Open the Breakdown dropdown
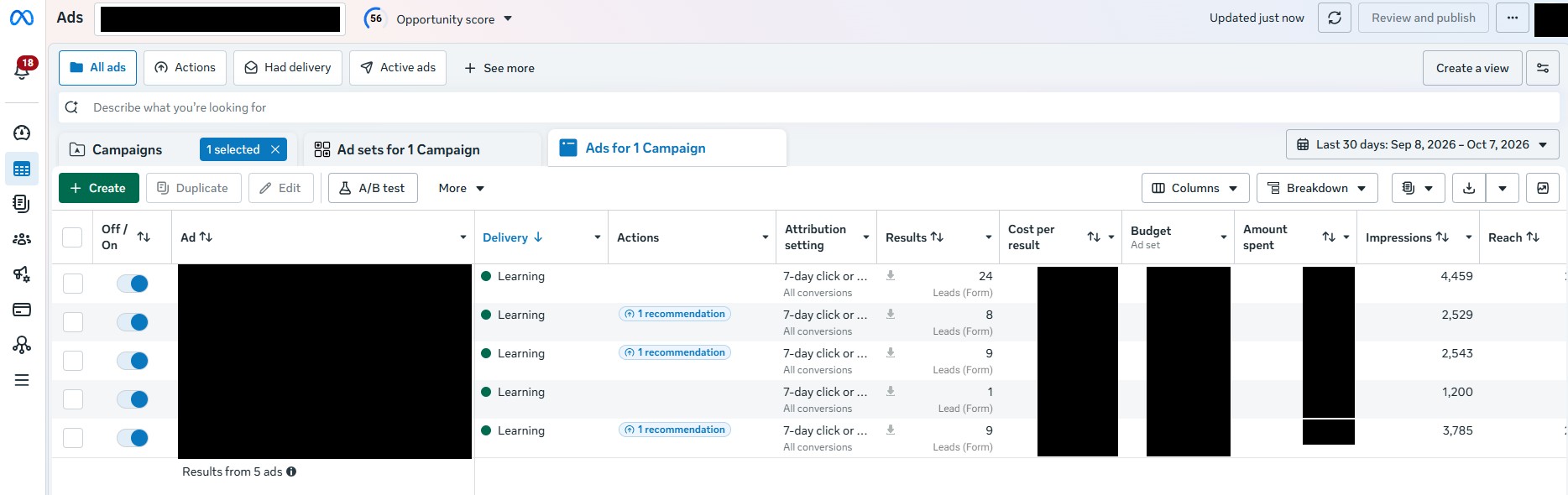 [1317, 188]
